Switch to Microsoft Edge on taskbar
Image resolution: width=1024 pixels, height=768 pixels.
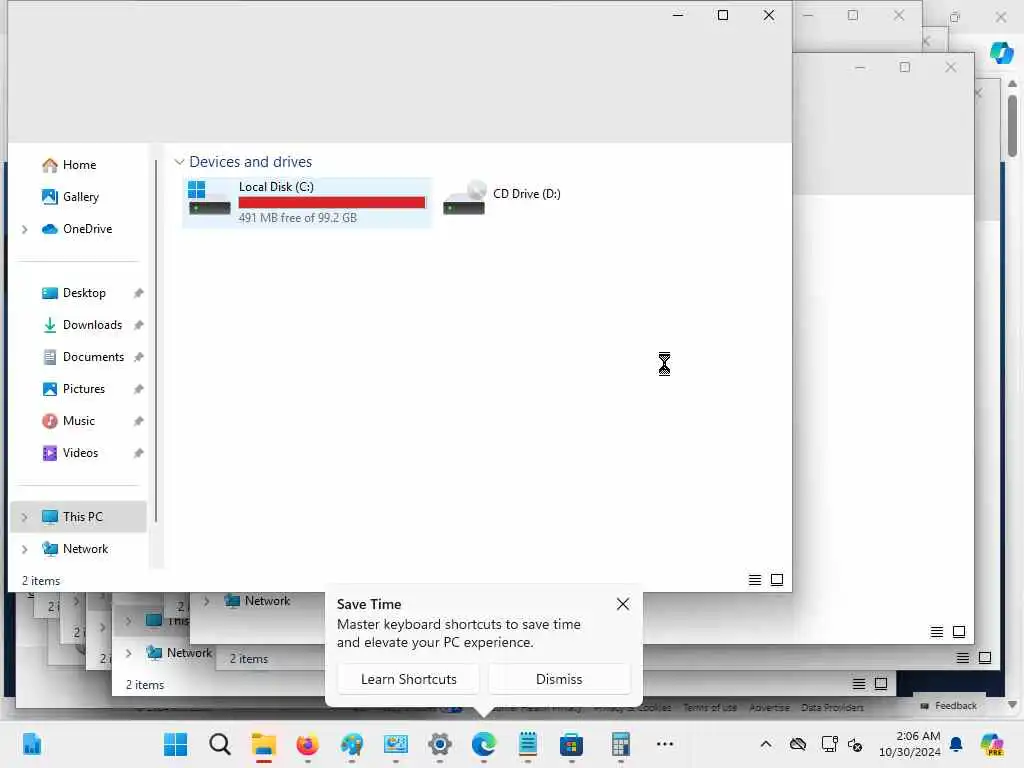click(x=484, y=744)
